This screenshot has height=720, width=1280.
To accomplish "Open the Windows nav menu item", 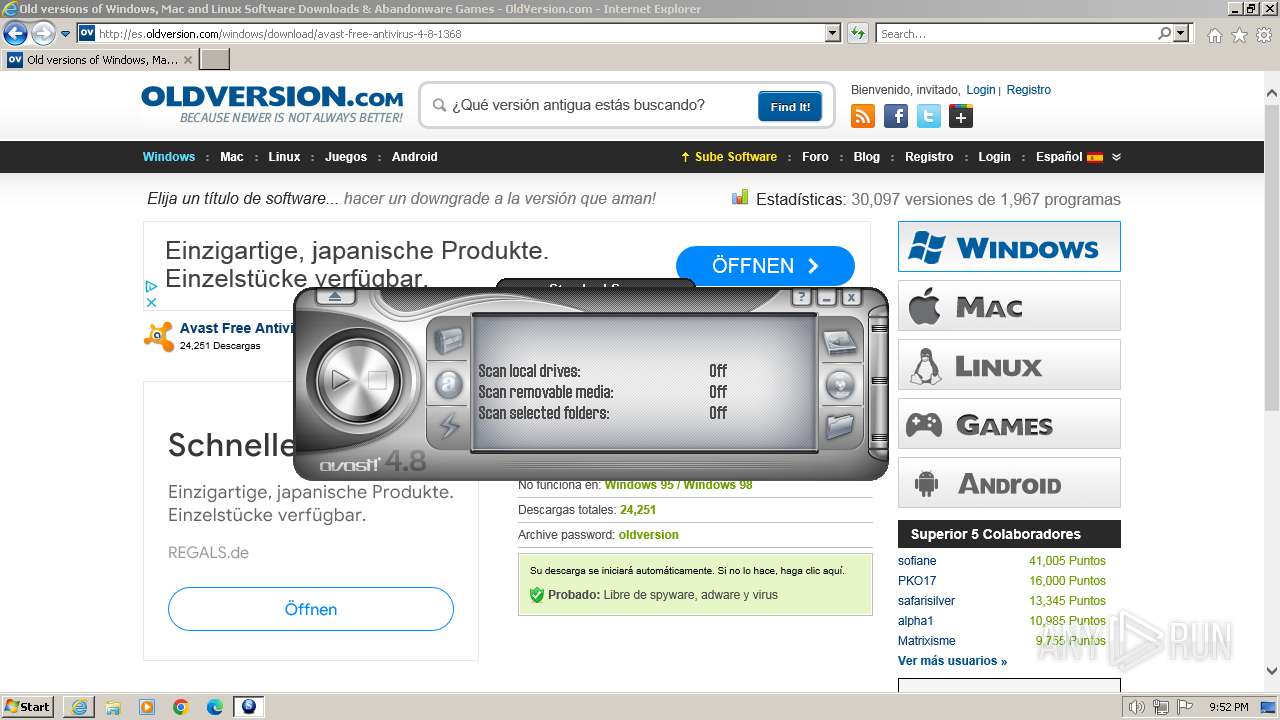I will click(169, 157).
